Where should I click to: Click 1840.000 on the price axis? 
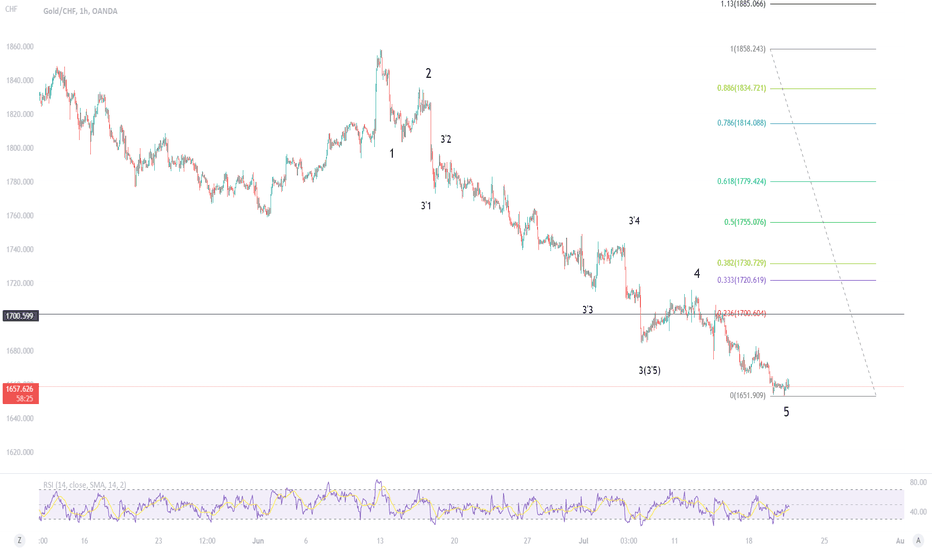coord(20,80)
